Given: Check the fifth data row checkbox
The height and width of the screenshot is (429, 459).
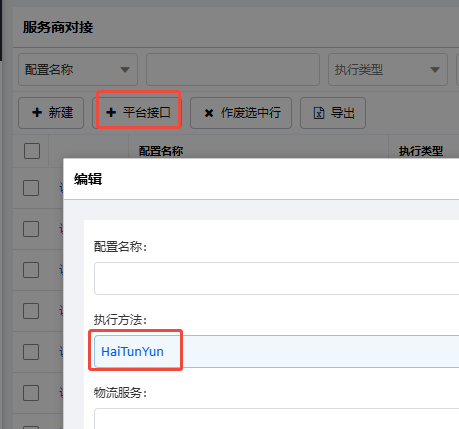Looking at the screenshot, I should click(31, 352).
